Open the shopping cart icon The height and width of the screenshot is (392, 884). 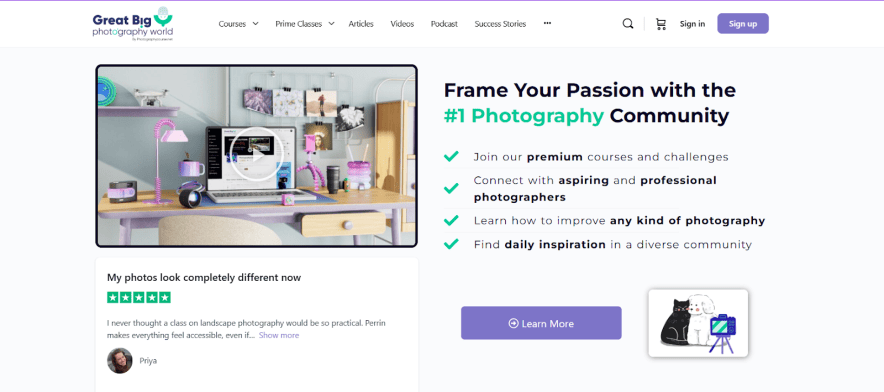click(661, 24)
